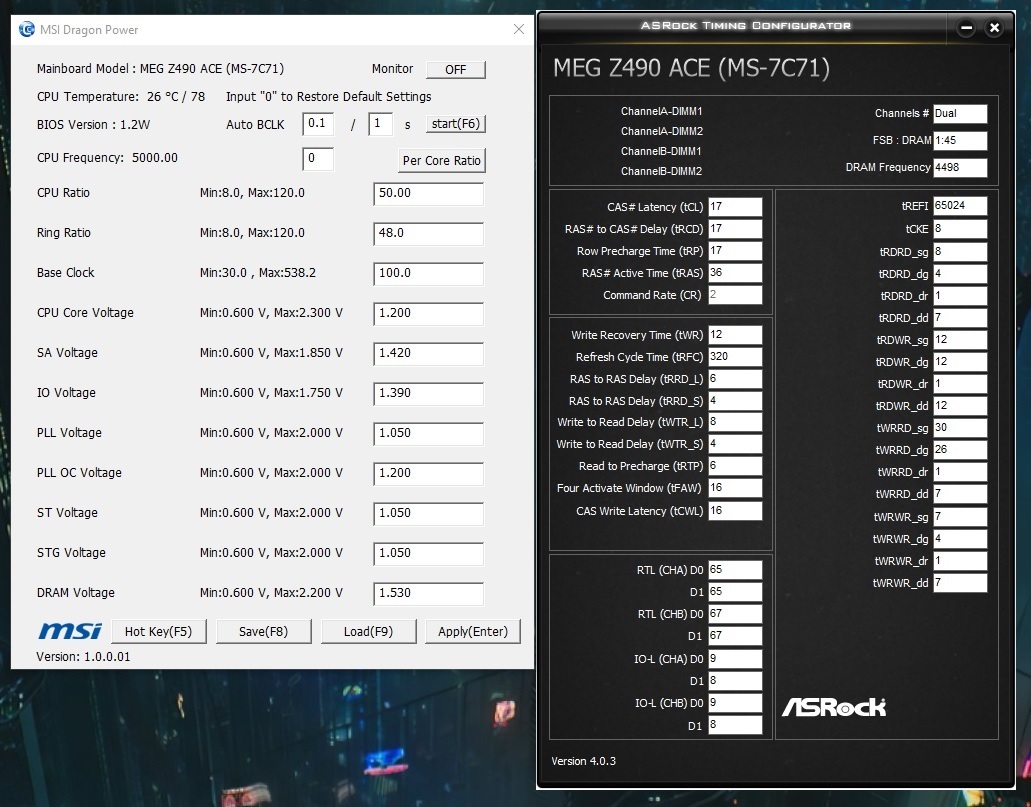
Task: Edit the PLL Voltage field
Action: point(429,433)
